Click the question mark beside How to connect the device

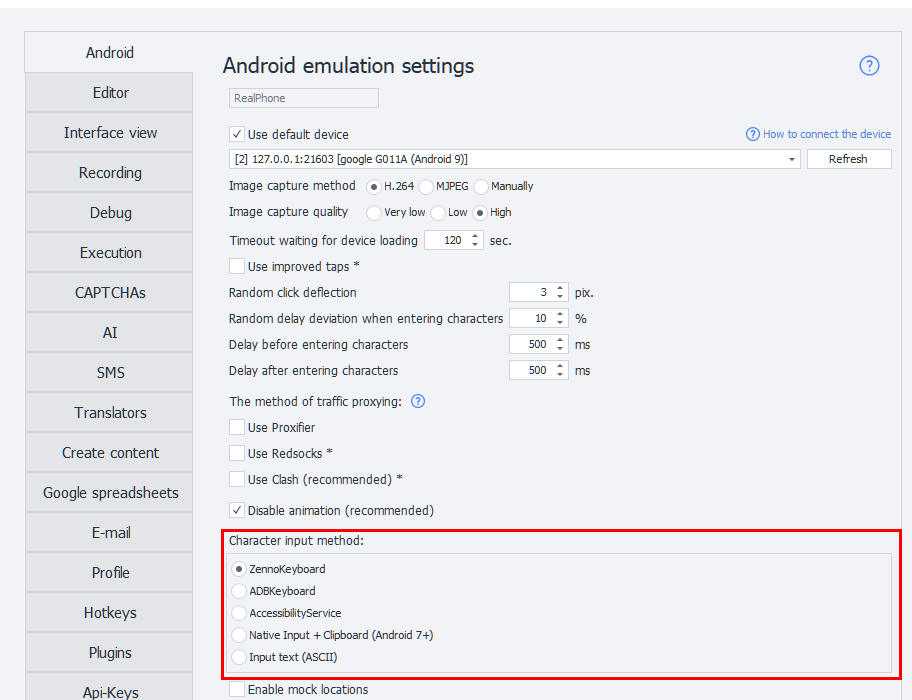[x=753, y=134]
